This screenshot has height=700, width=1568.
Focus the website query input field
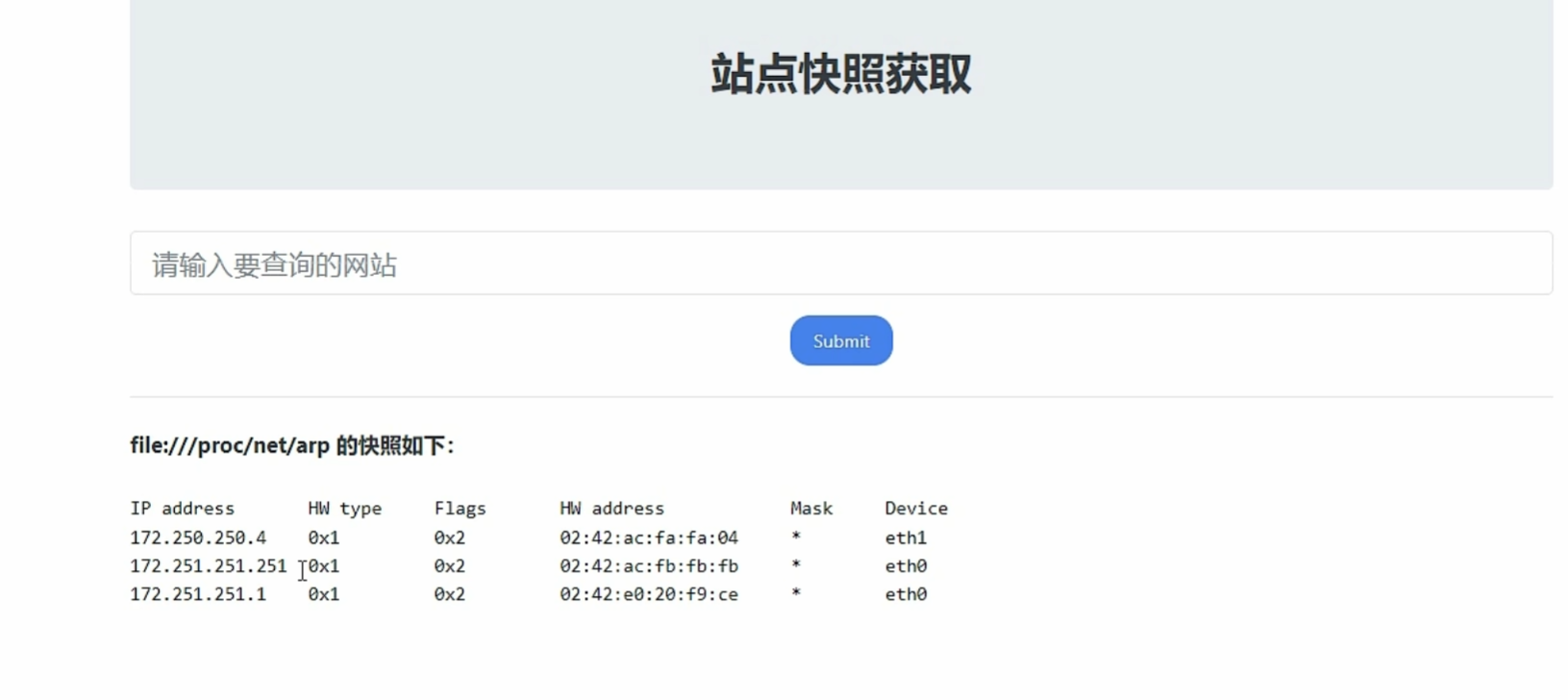[841, 263]
